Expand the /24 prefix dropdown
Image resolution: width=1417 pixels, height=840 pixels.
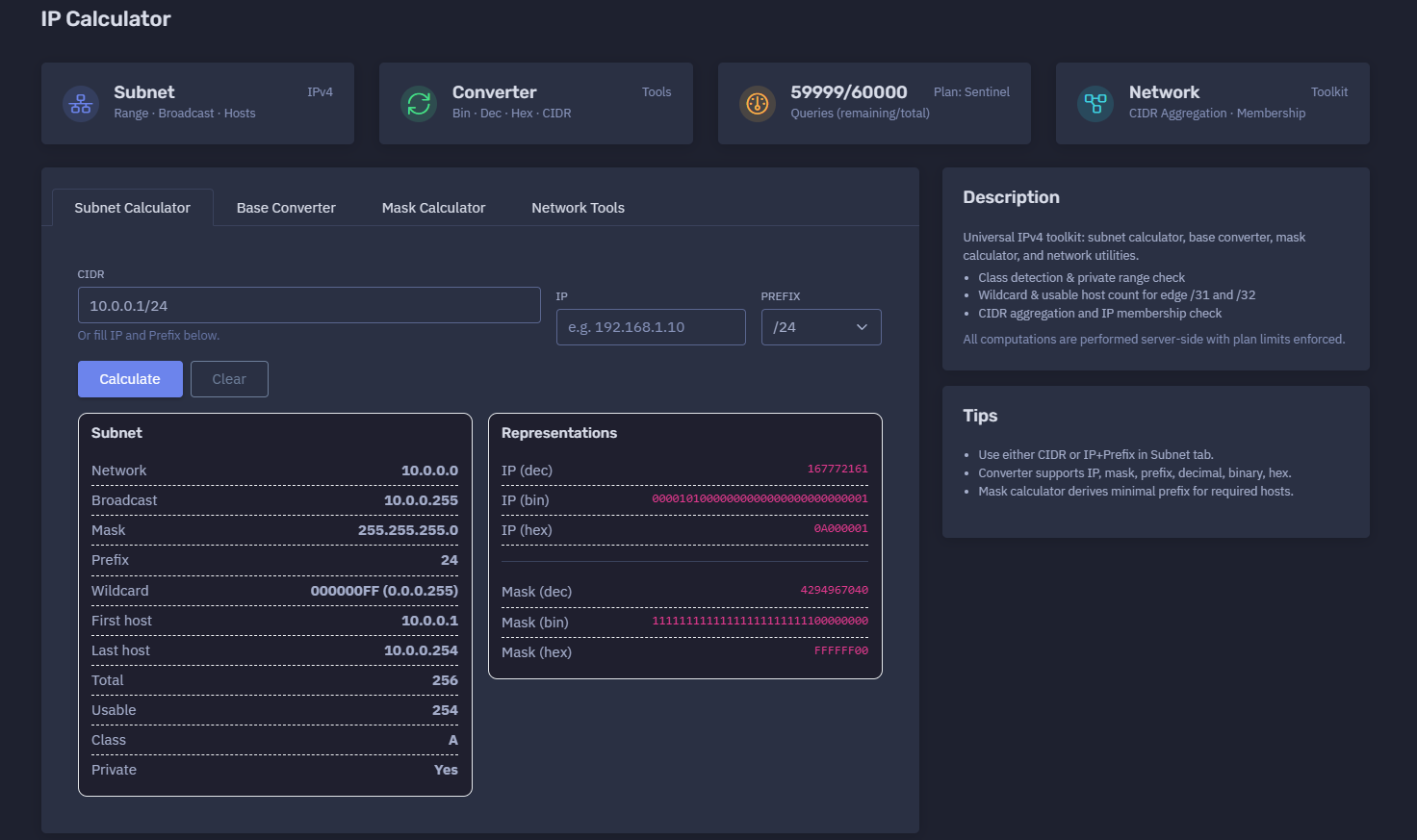(x=821, y=327)
